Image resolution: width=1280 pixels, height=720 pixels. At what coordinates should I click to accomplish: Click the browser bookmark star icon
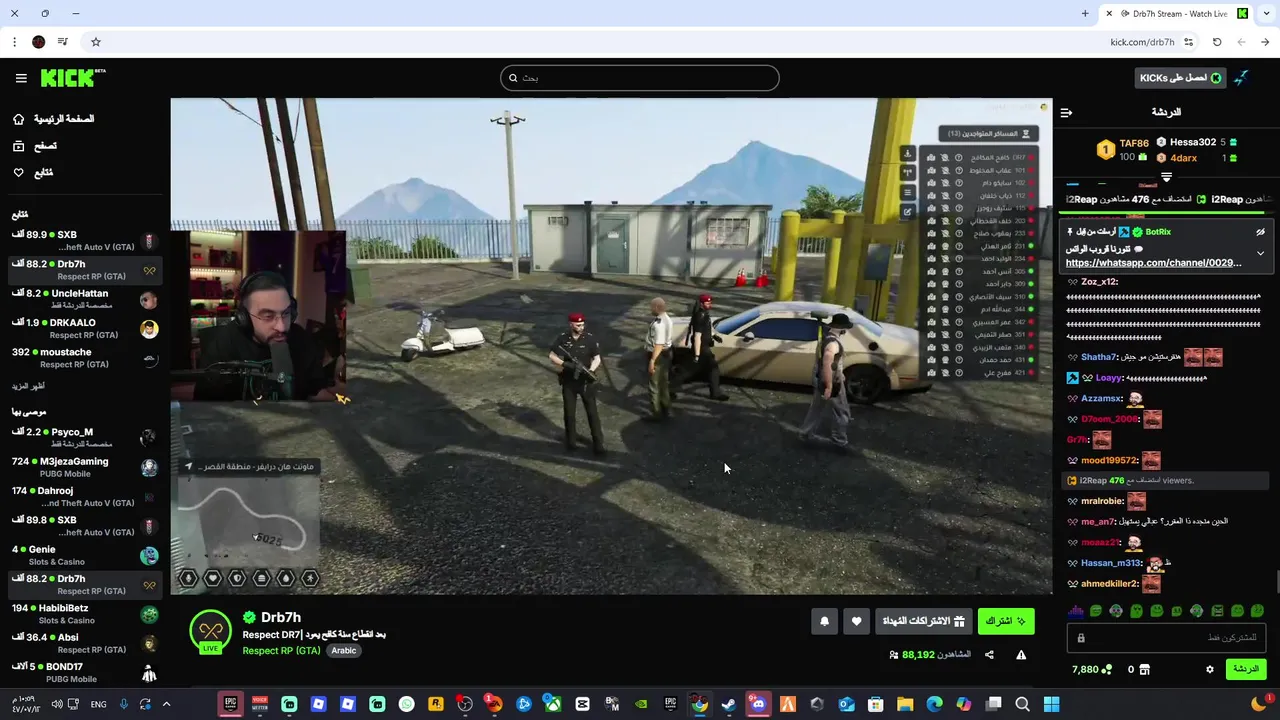[x=96, y=42]
